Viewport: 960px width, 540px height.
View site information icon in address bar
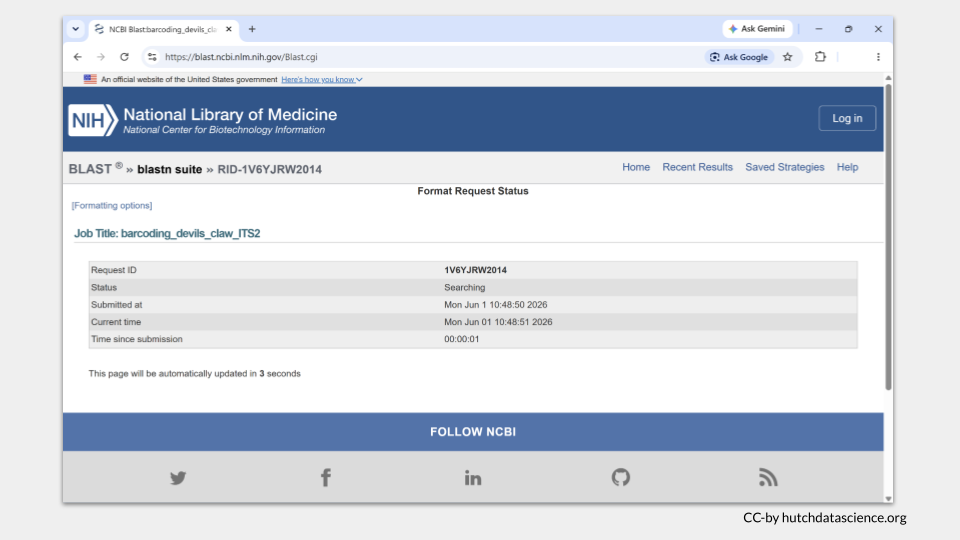click(152, 57)
